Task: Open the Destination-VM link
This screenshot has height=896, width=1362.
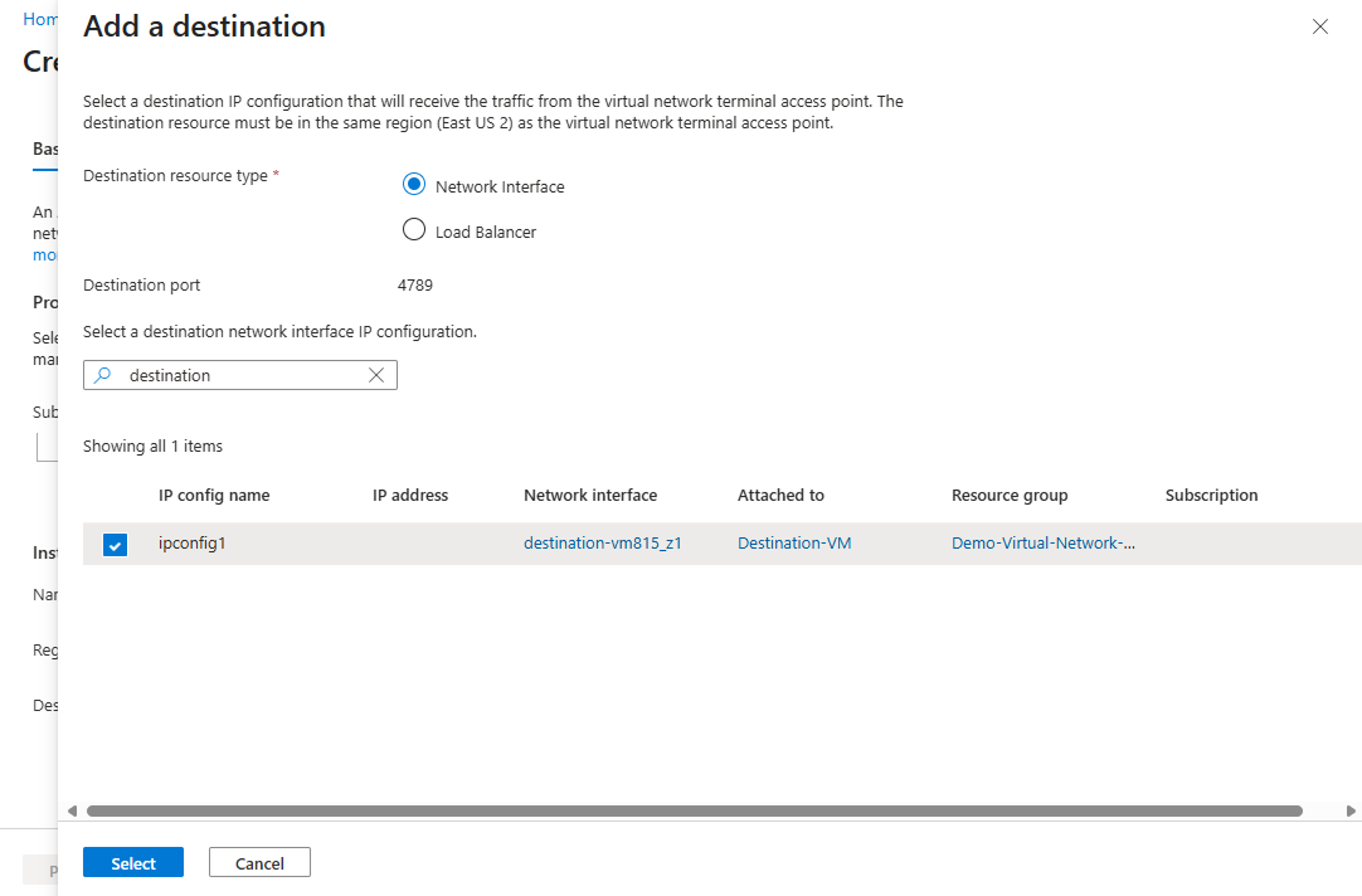Action: (x=794, y=543)
